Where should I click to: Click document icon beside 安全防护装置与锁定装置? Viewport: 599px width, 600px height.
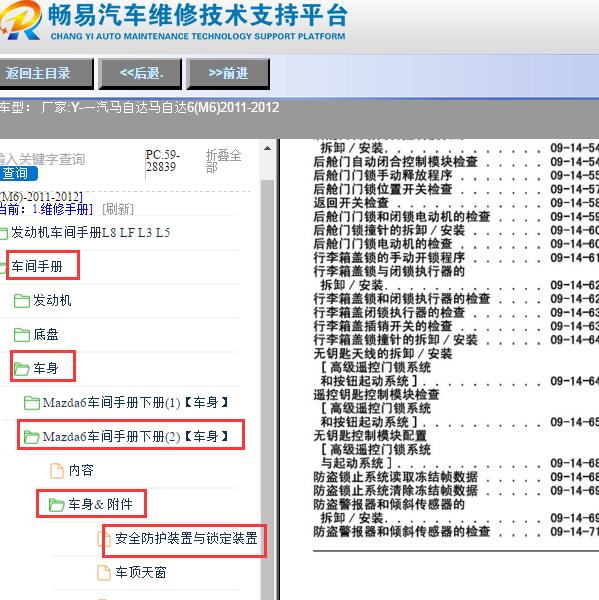(x=104, y=539)
